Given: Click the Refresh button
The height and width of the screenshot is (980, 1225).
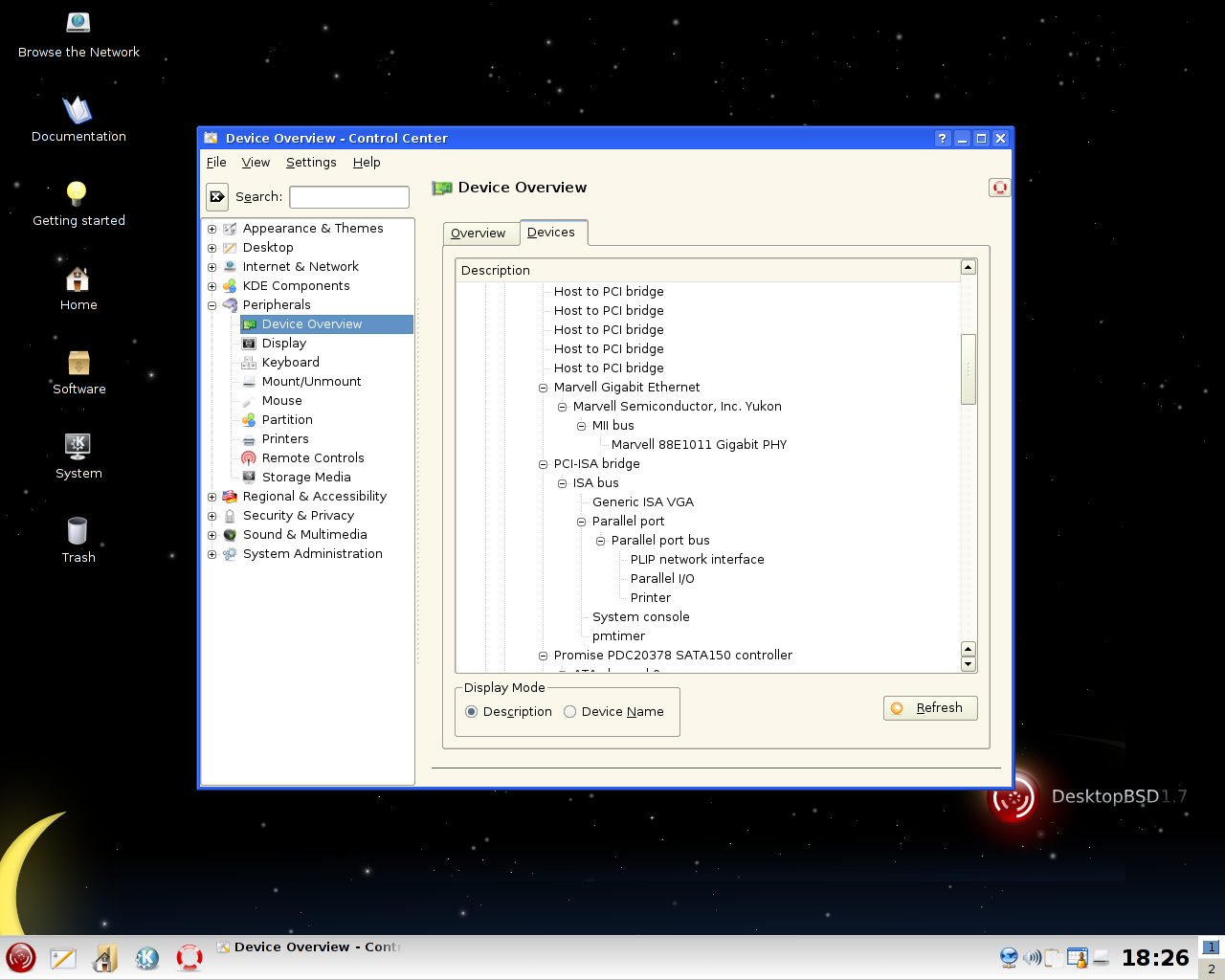Looking at the screenshot, I should pyautogui.click(x=930, y=708).
